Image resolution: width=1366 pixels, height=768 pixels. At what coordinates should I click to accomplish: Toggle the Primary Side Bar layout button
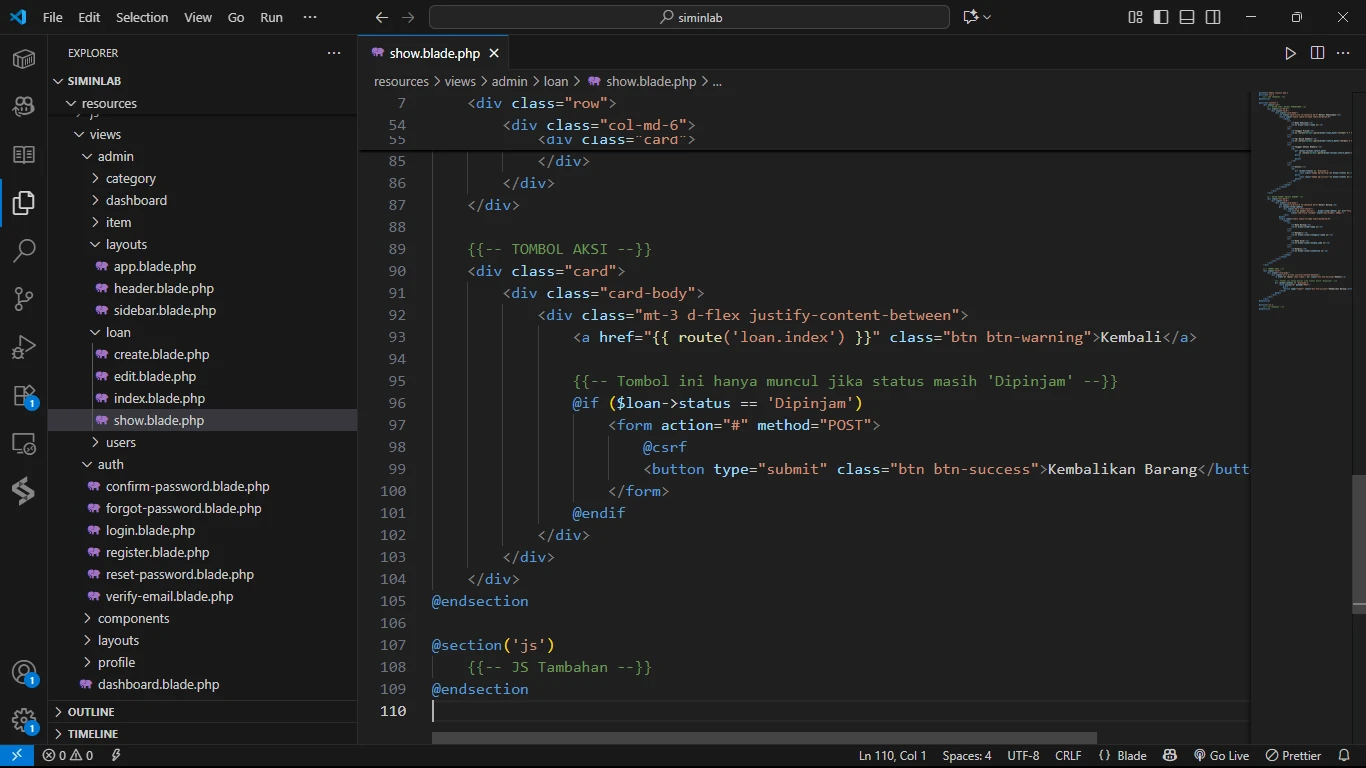point(1161,17)
